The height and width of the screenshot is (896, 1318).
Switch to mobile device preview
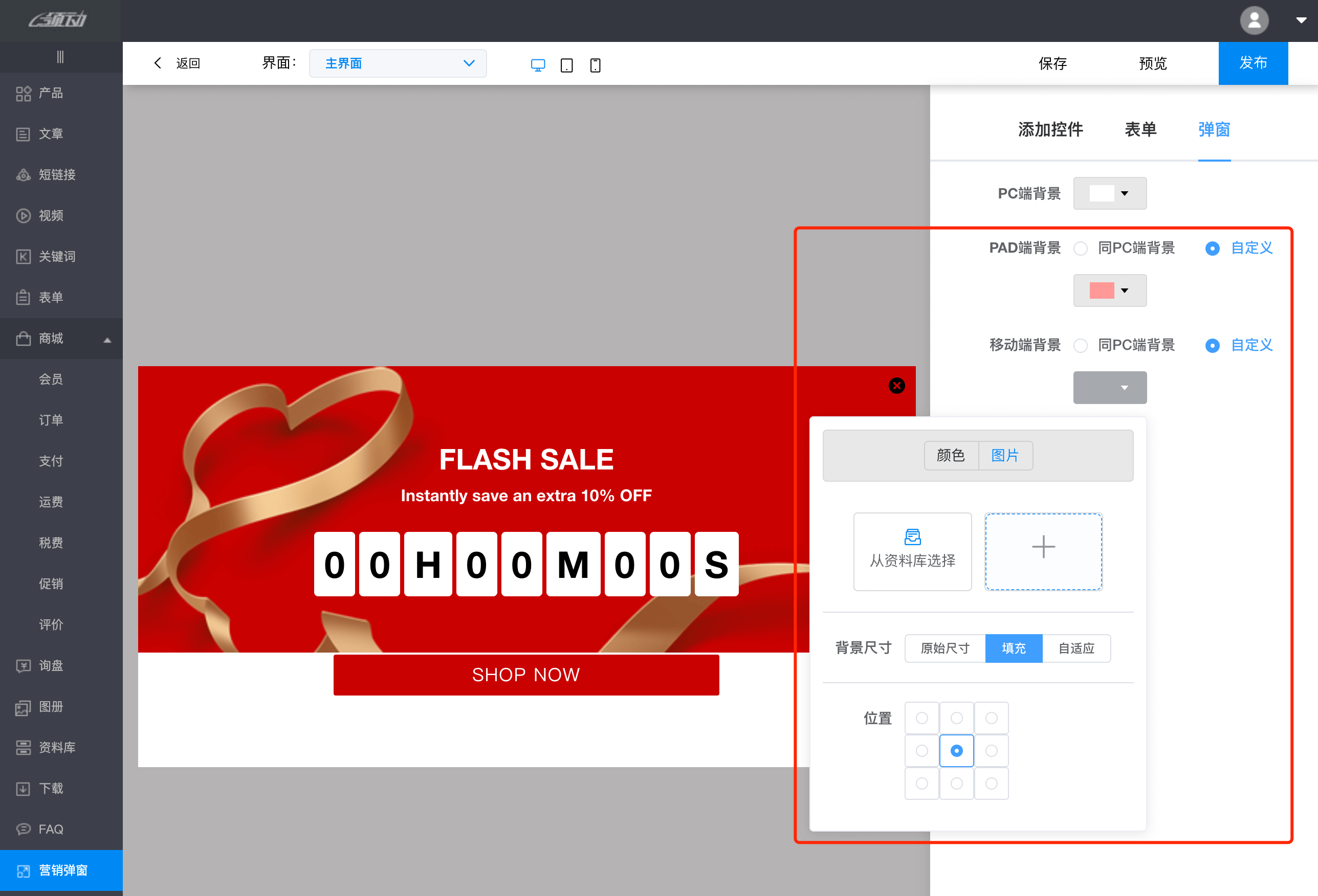click(595, 65)
